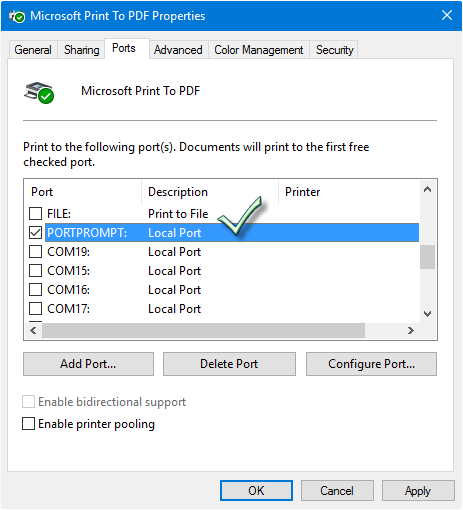Confirm with the OK button
Image resolution: width=463 pixels, height=510 pixels.
click(x=256, y=491)
